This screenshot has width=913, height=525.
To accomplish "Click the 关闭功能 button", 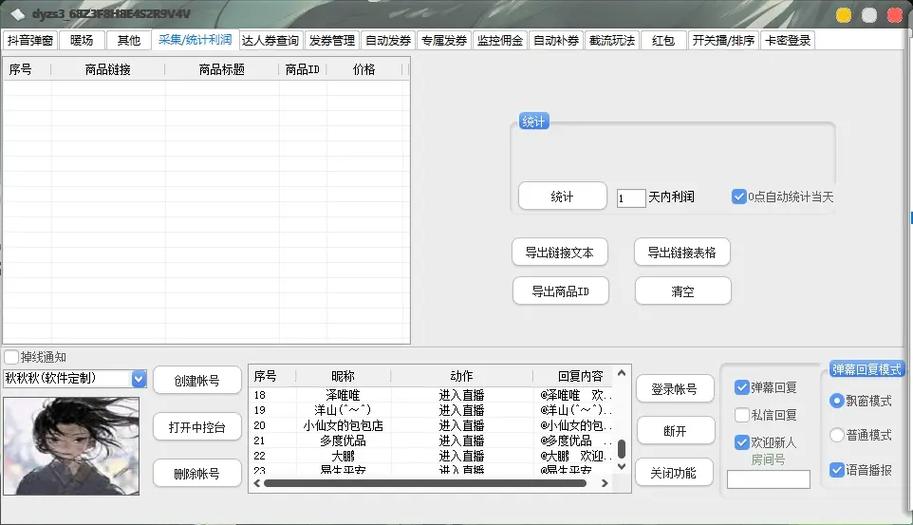I will (674, 473).
